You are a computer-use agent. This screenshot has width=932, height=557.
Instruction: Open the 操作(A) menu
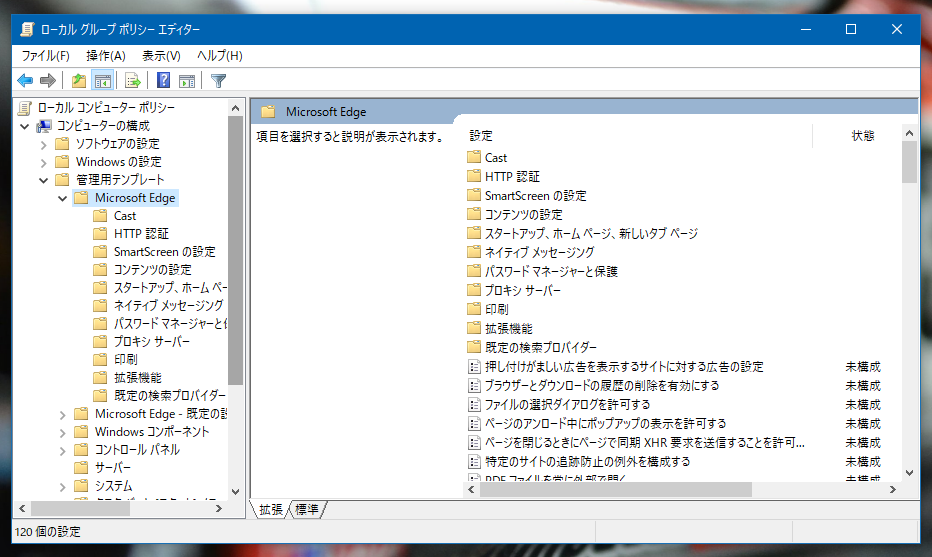106,56
